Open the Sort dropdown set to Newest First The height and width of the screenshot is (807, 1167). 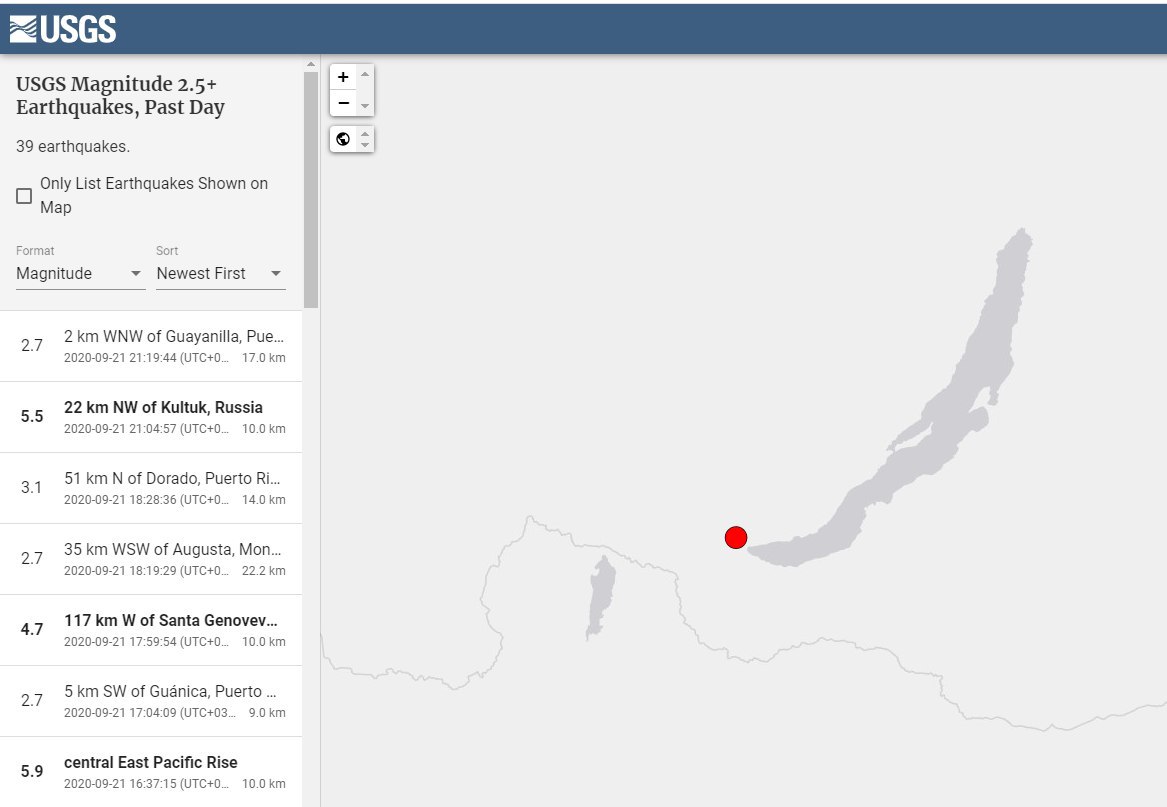[x=220, y=273]
